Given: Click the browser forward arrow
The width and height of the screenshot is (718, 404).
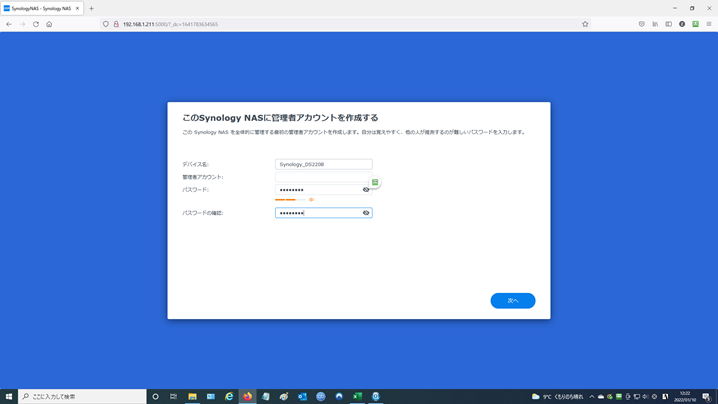Looking at the screenshot, I should tap(22, 24).
